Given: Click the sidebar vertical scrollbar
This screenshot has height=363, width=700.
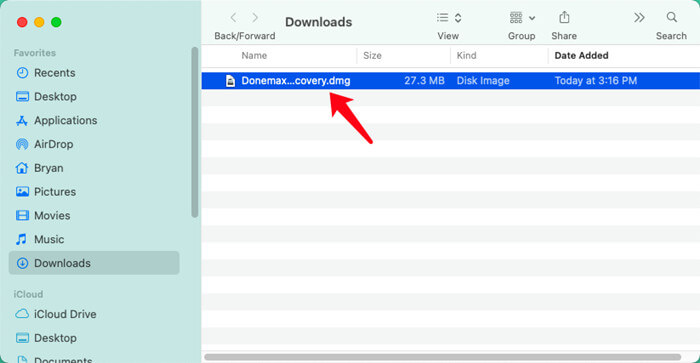Looking at the screenshot, I should point(195,132).
